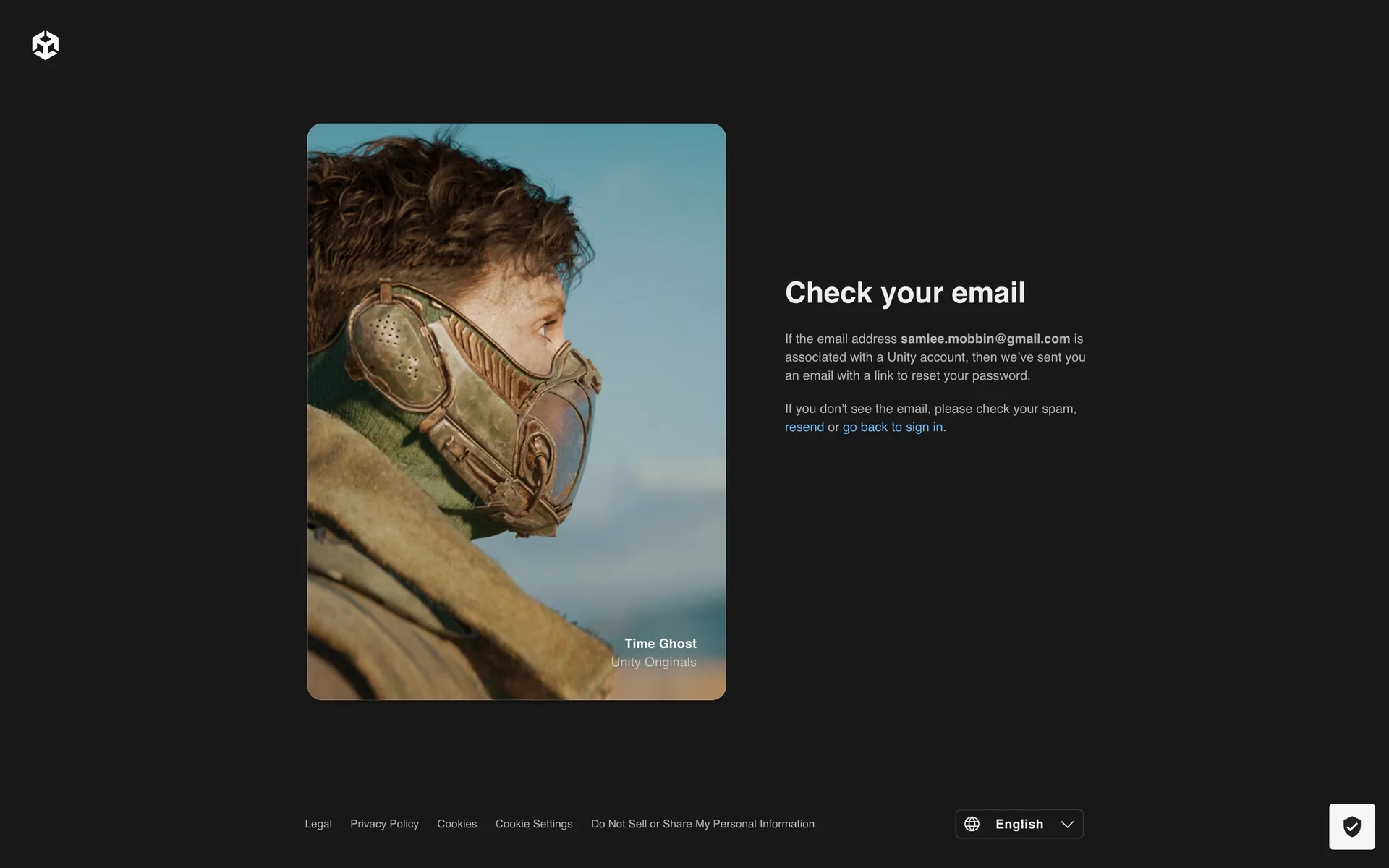Click the samlee.mobbin@gmail.com email address
The height and width of the screenshot is (868, 1389).
[985, 339]
